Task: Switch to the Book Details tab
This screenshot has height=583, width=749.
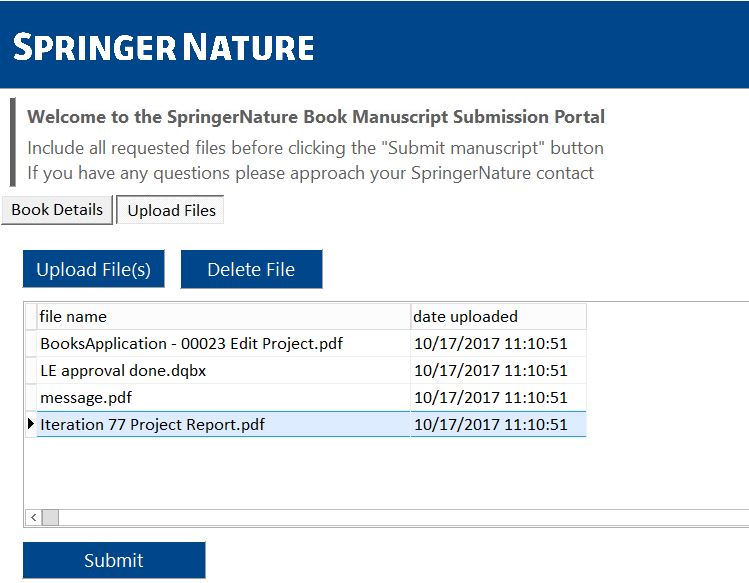Action: pyautogui.click(x=57, y=210)
